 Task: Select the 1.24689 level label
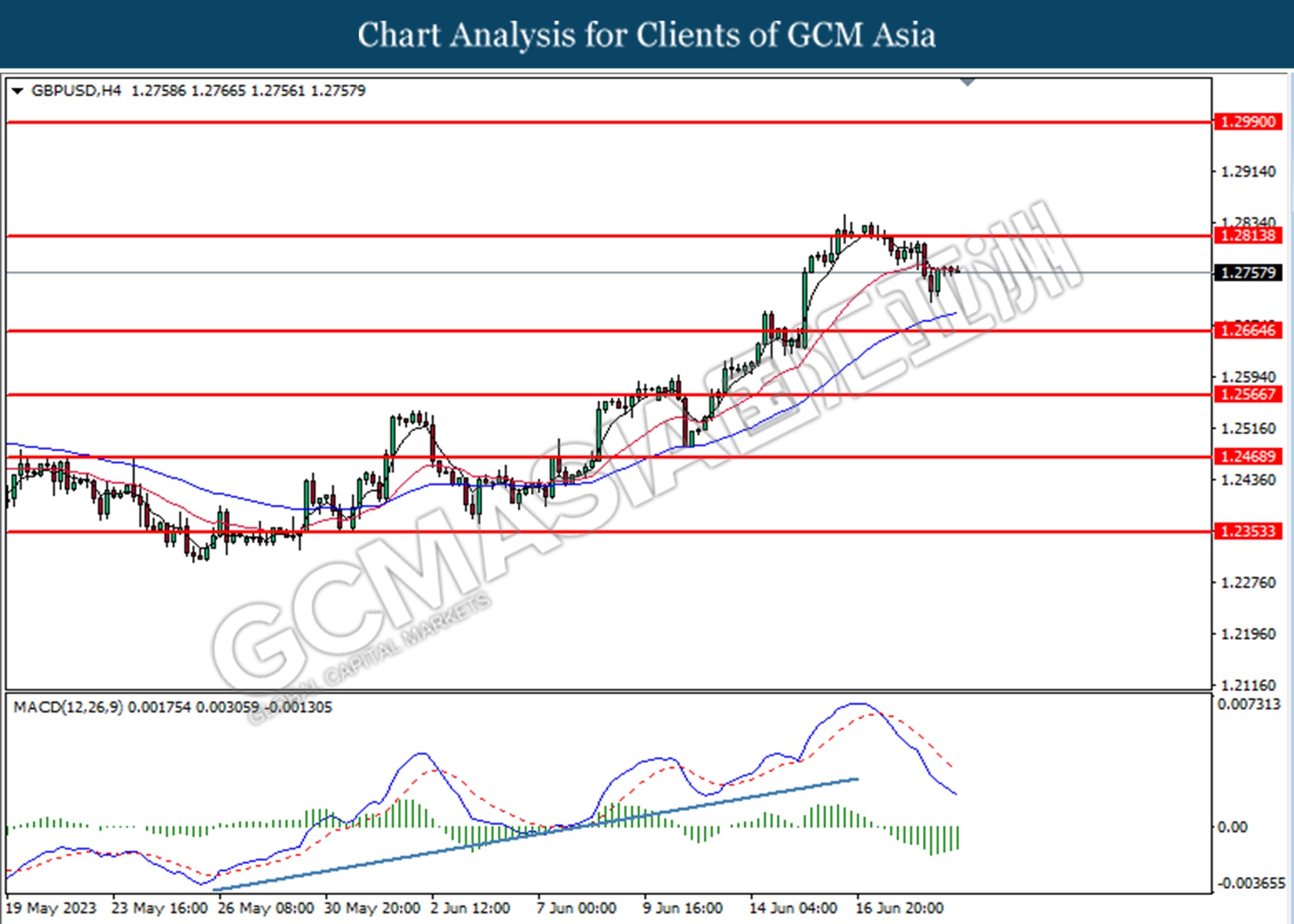(x=1248, y=457)
